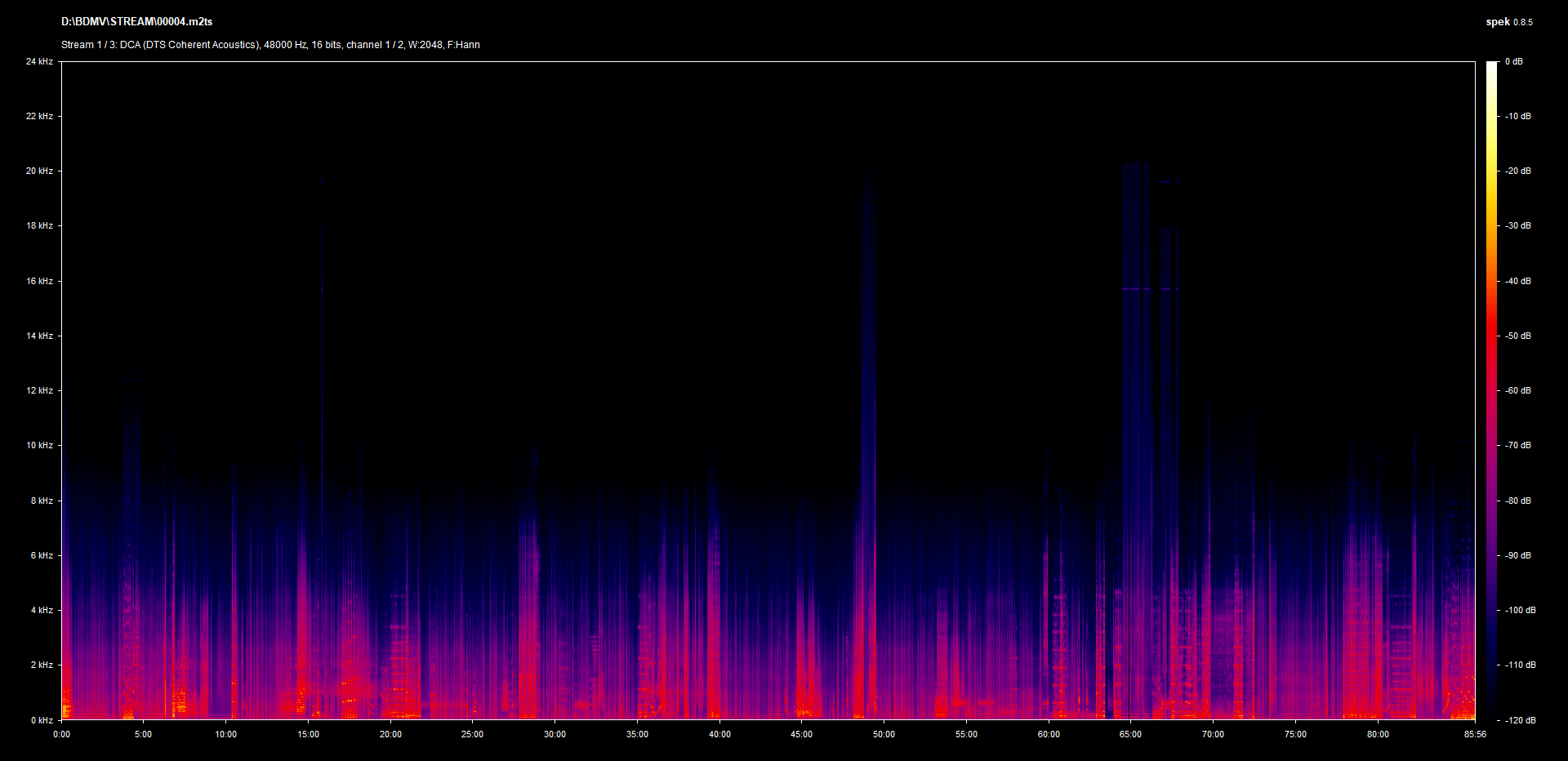Viewport: 1568px width, 761px height.
Task: Click the 24 kHz frequency axis label
Action: point(39,61)
